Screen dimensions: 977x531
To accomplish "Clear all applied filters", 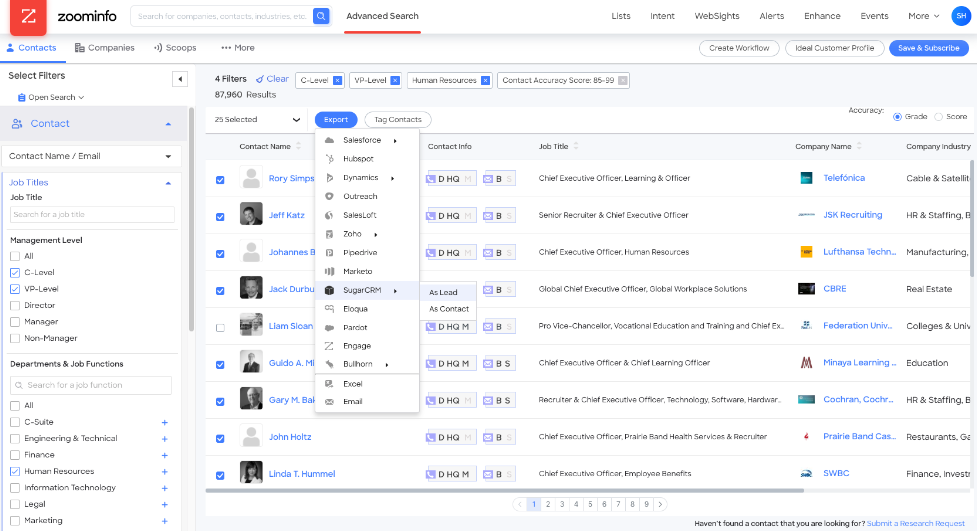I will (272, 79).
